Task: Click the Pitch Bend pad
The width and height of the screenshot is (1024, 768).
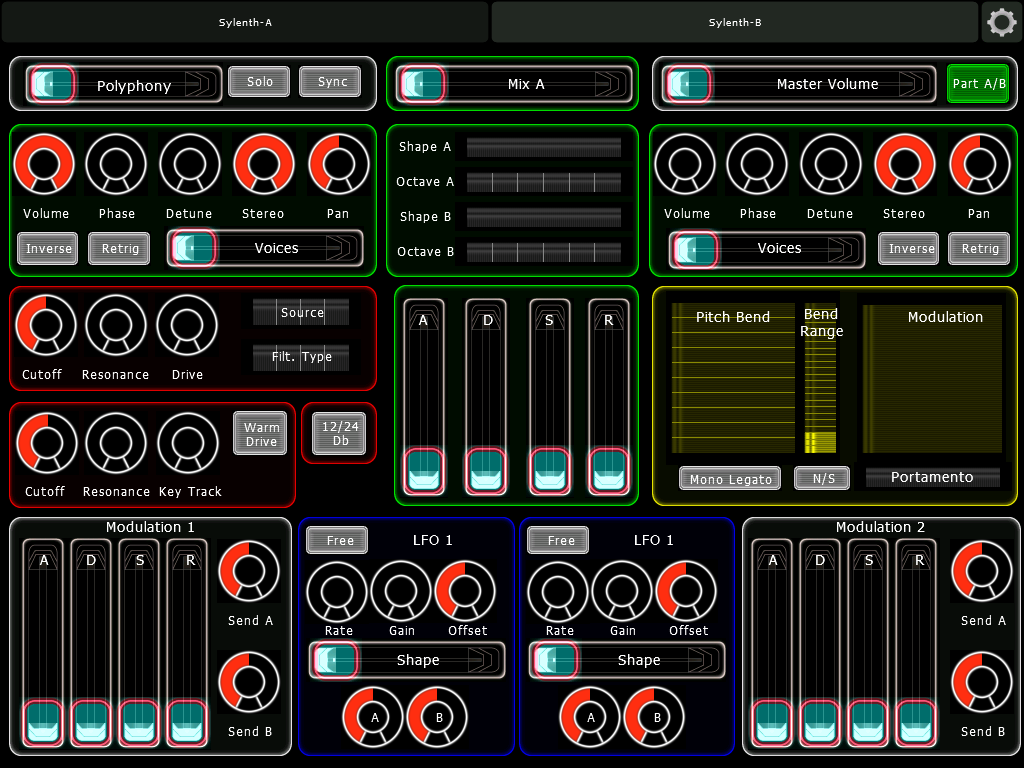Action: (733, 378)
